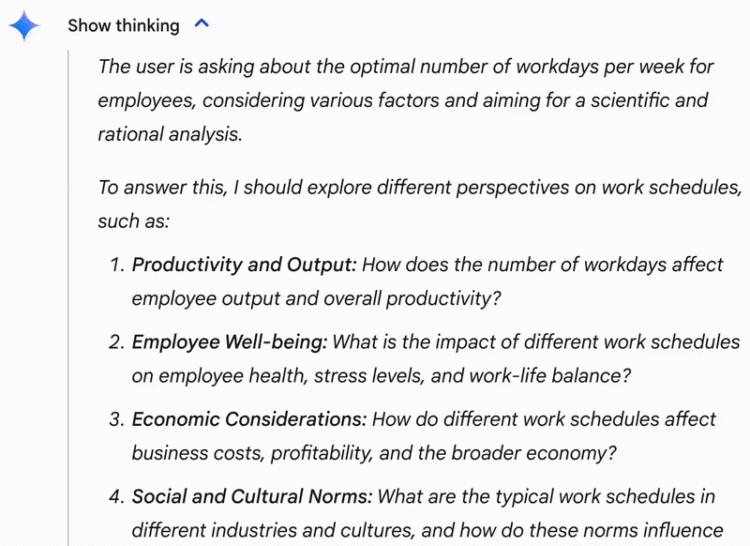Screen dimensions: 750x546
Task: Collapse thinking with the chevron-up arrow
Action: (x=202, y=23)
